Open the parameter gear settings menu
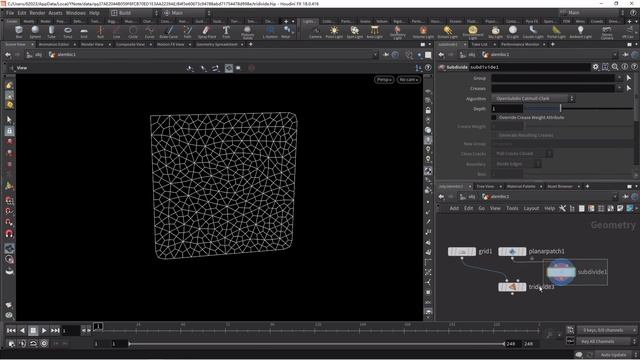 (x=596, y=67)
